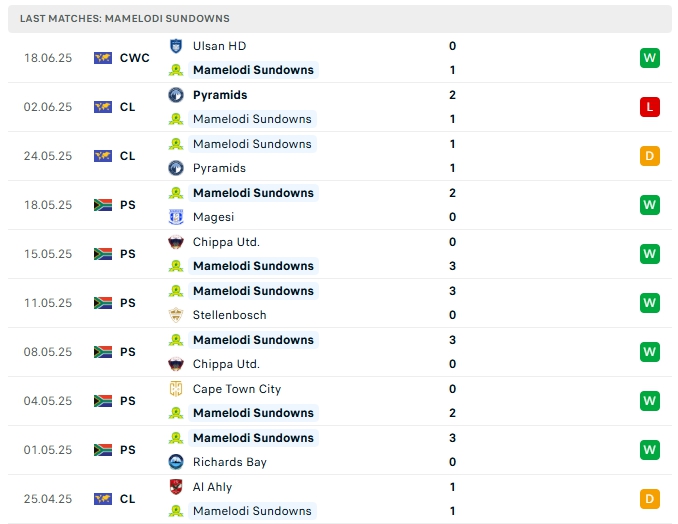Click the Ulsan HD club crest
Image resolution: width=678 pixels, height=524 pixels.
click(176, 46)
